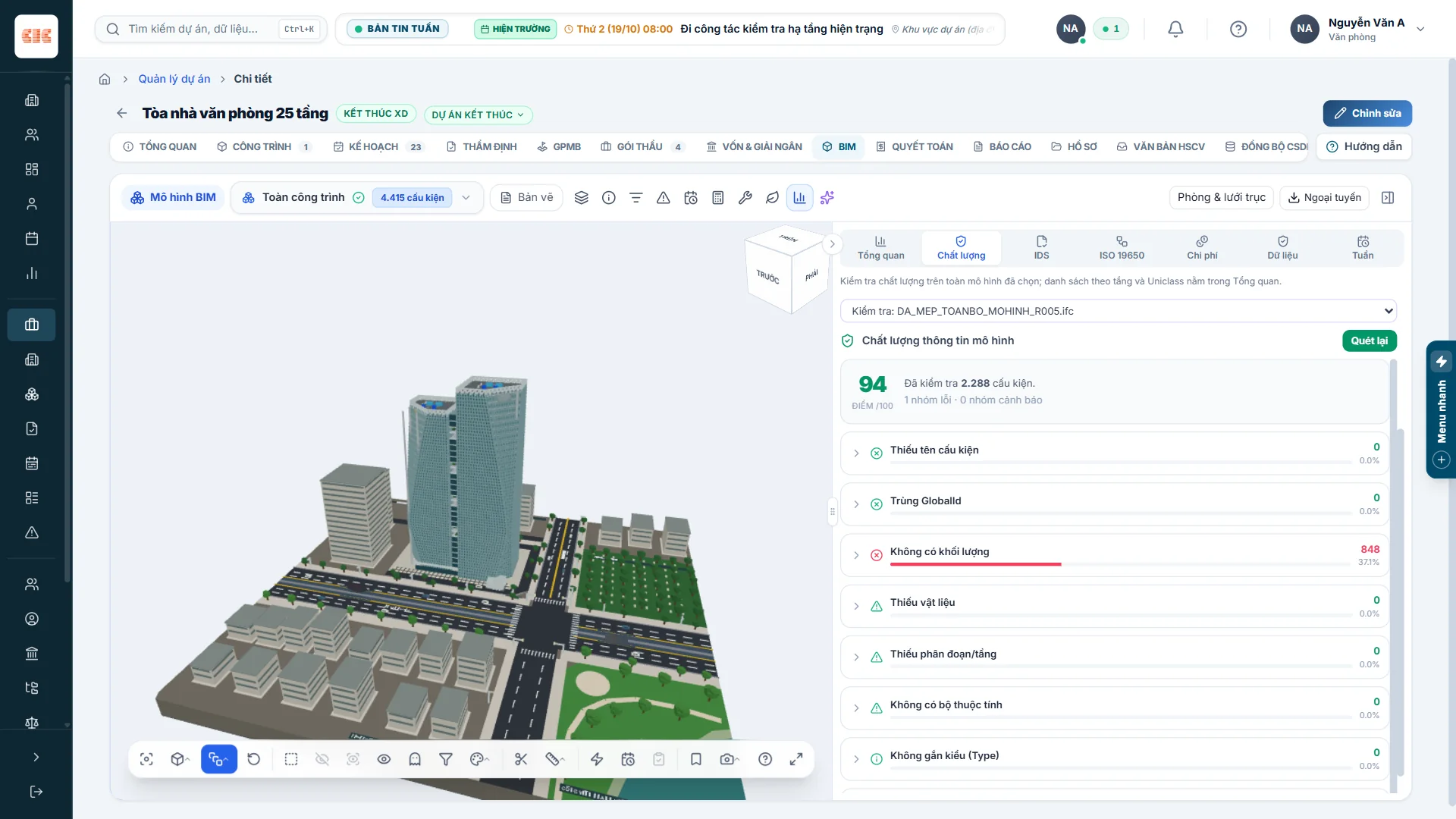Click the camera screenshot tool
1456x819 pixels.
pyautogui.click(x=729, y=759)
